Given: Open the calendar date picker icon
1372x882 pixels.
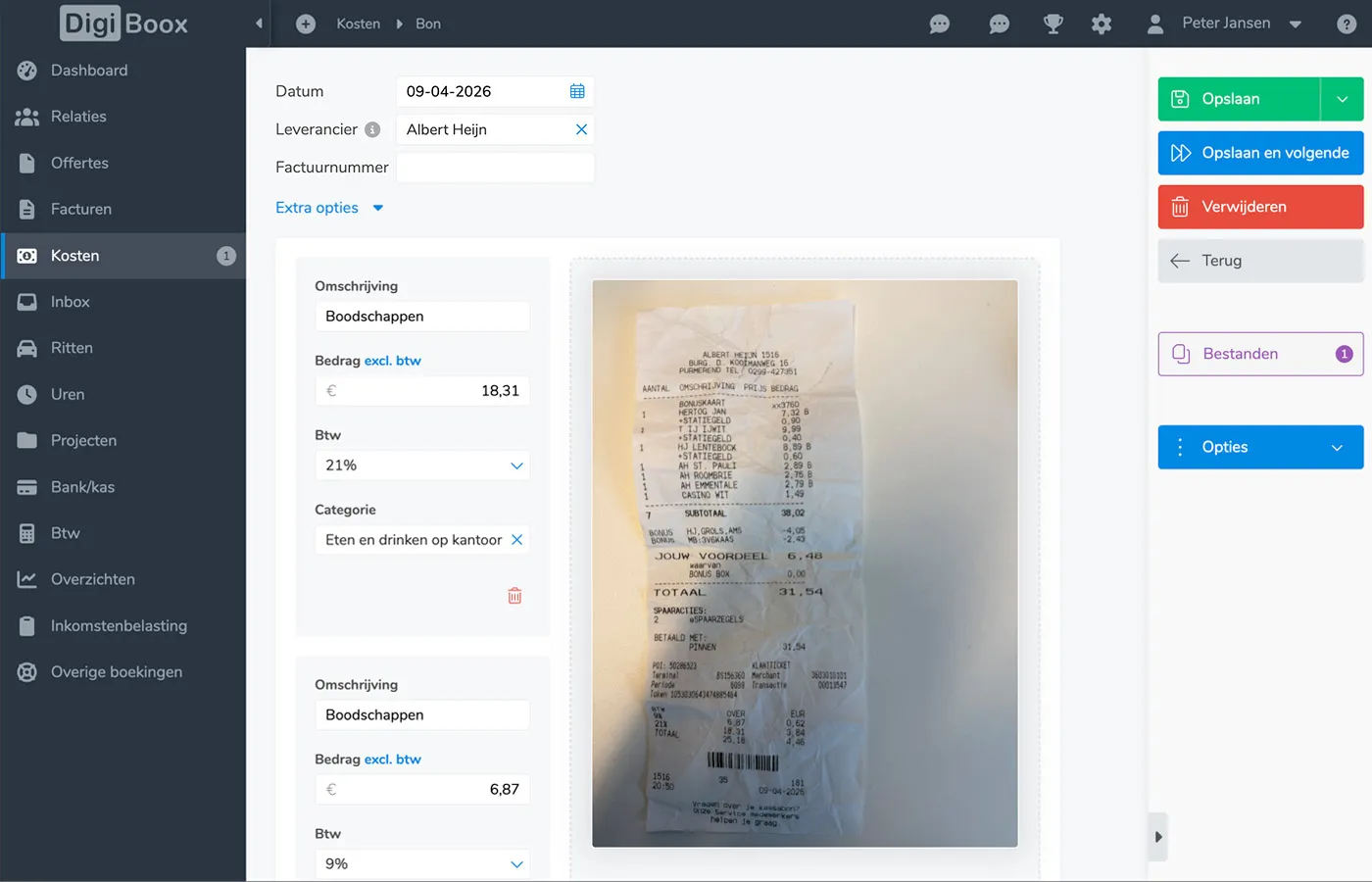Looking at the screenshot, I should pos(577,91).
